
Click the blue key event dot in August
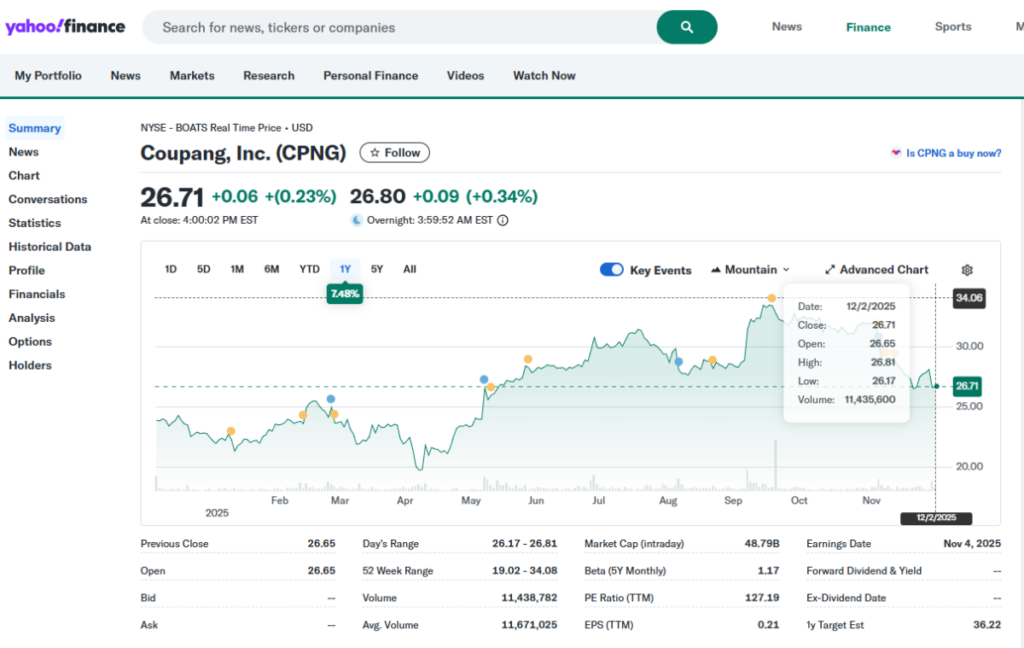pyautogui.click(x=678, y=361)
